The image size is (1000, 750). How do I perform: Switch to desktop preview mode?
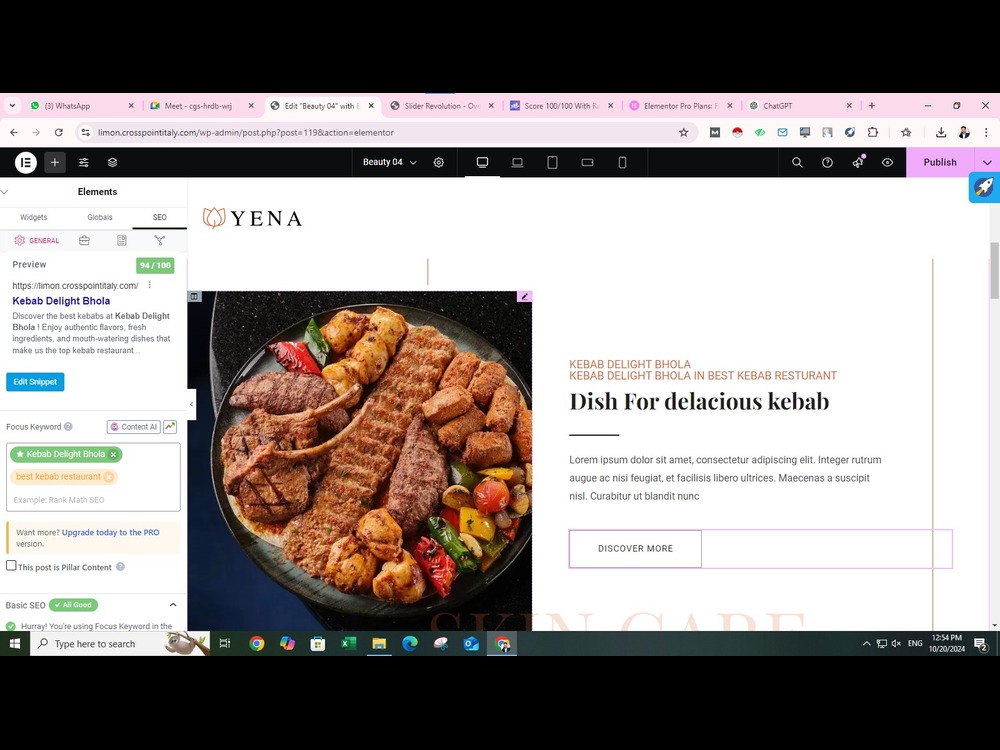[x=482, y=163]
